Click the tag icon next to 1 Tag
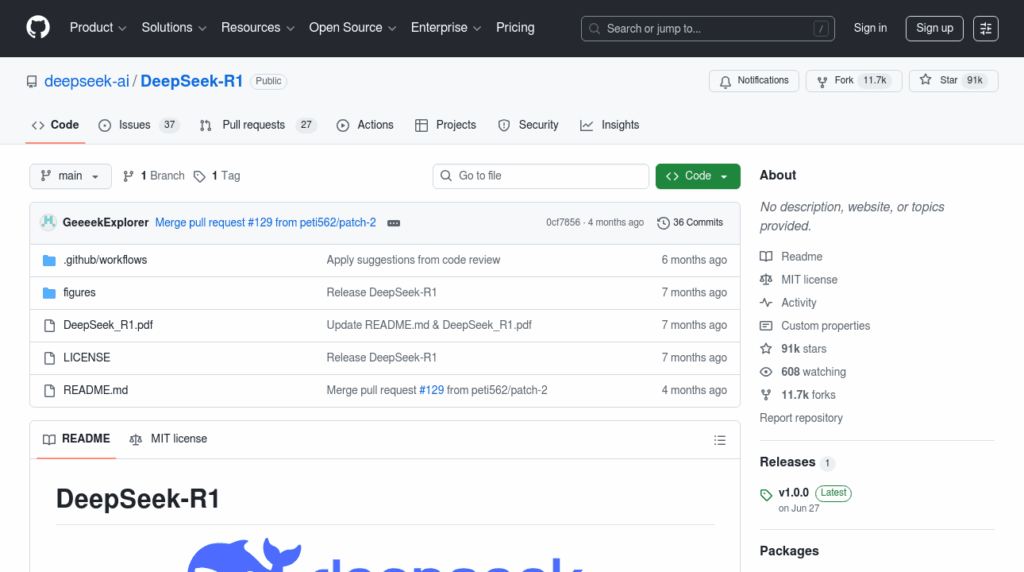 (x=199, y=176)
